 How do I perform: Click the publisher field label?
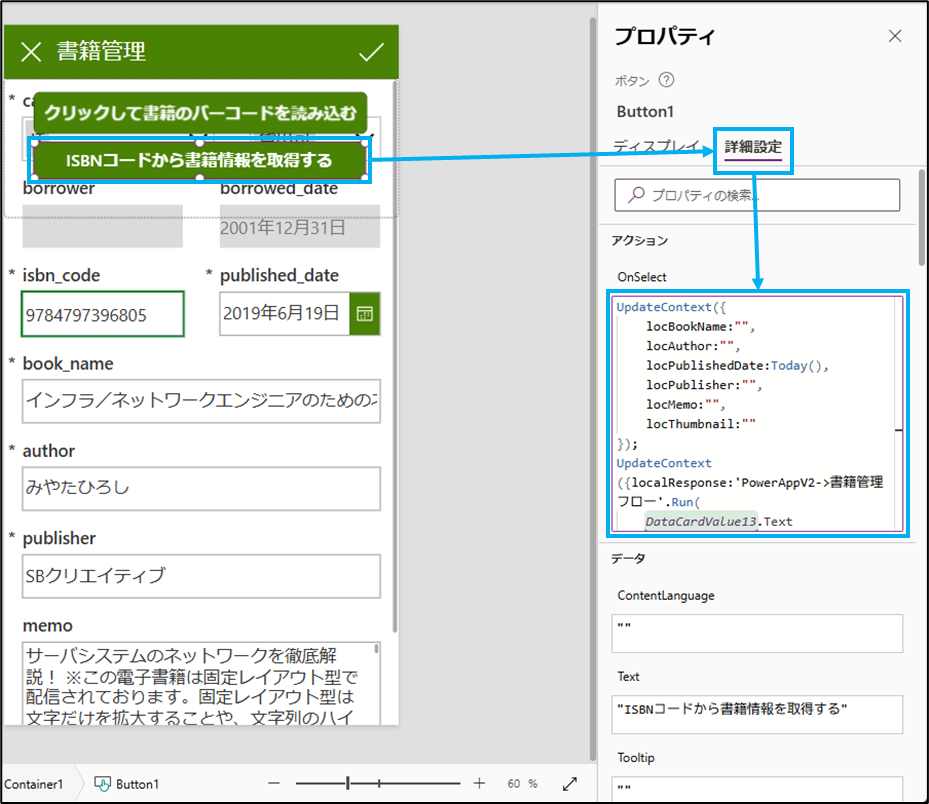point(59,538)
